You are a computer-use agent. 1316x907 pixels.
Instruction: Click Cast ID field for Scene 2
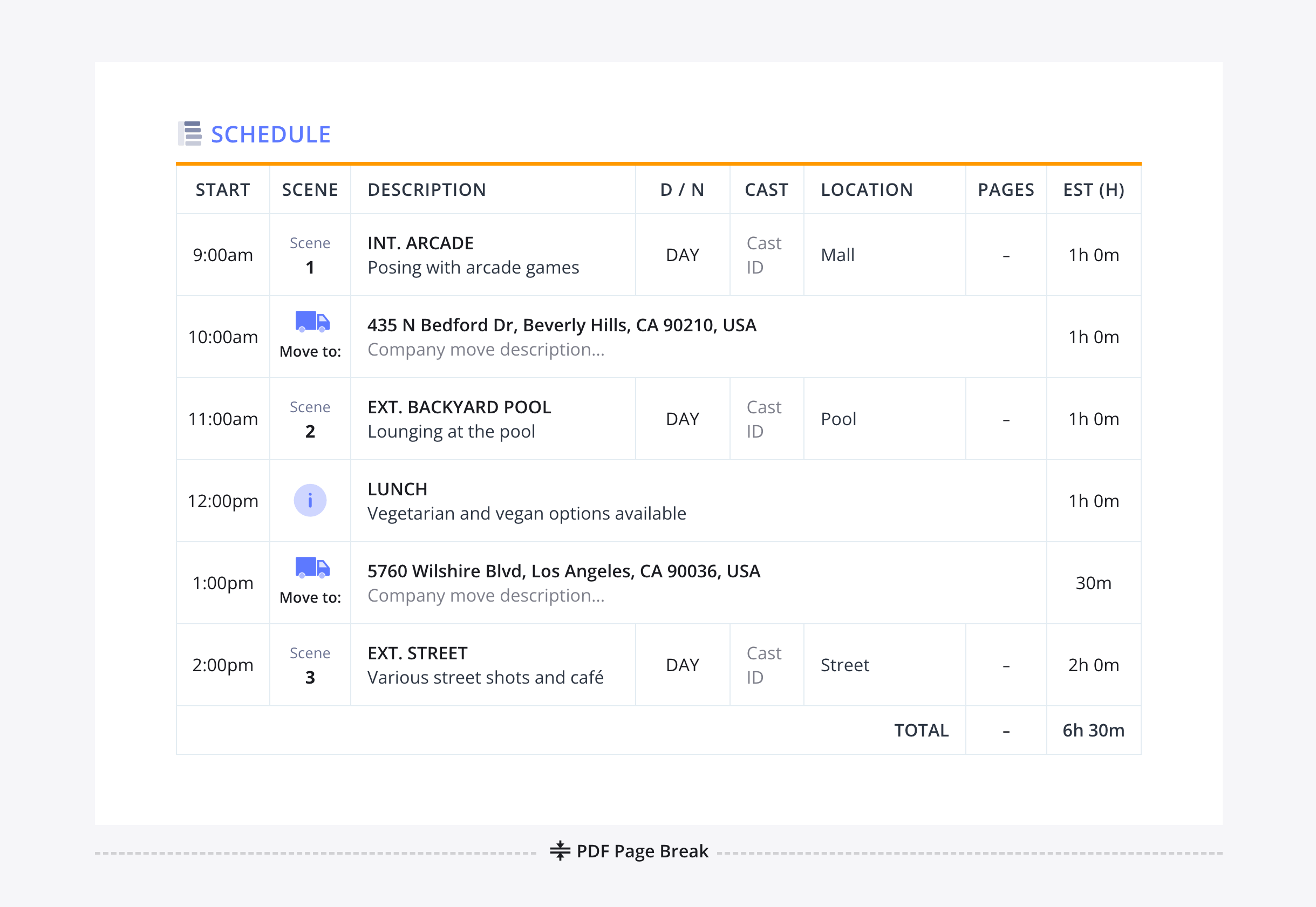pos(763,419)
